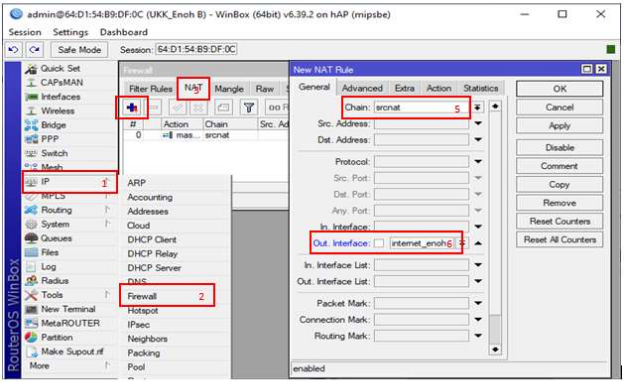The image size is (624, 382).
Task: Click the blue plus add rule icon
Action: [x=131, y=107]
